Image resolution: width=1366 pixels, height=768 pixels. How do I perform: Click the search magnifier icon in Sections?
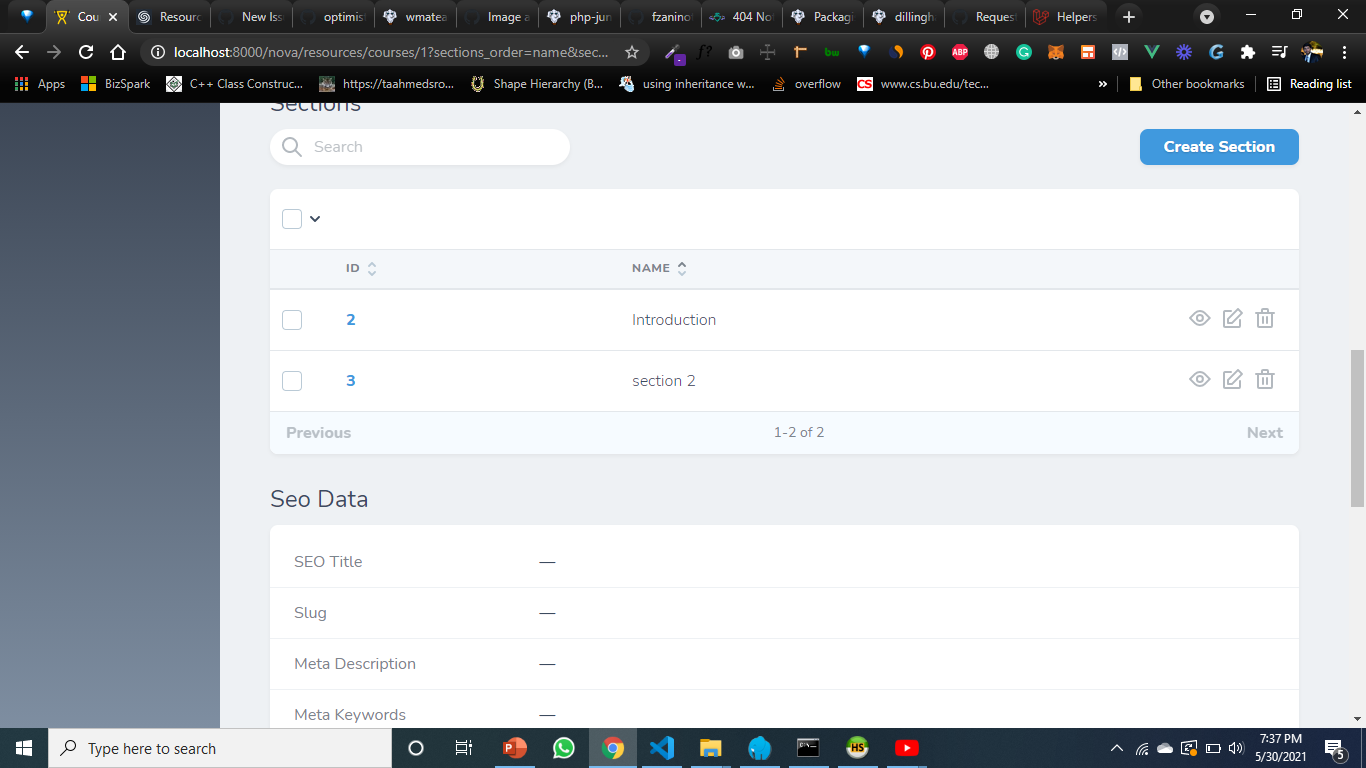(x=291, y=146)
